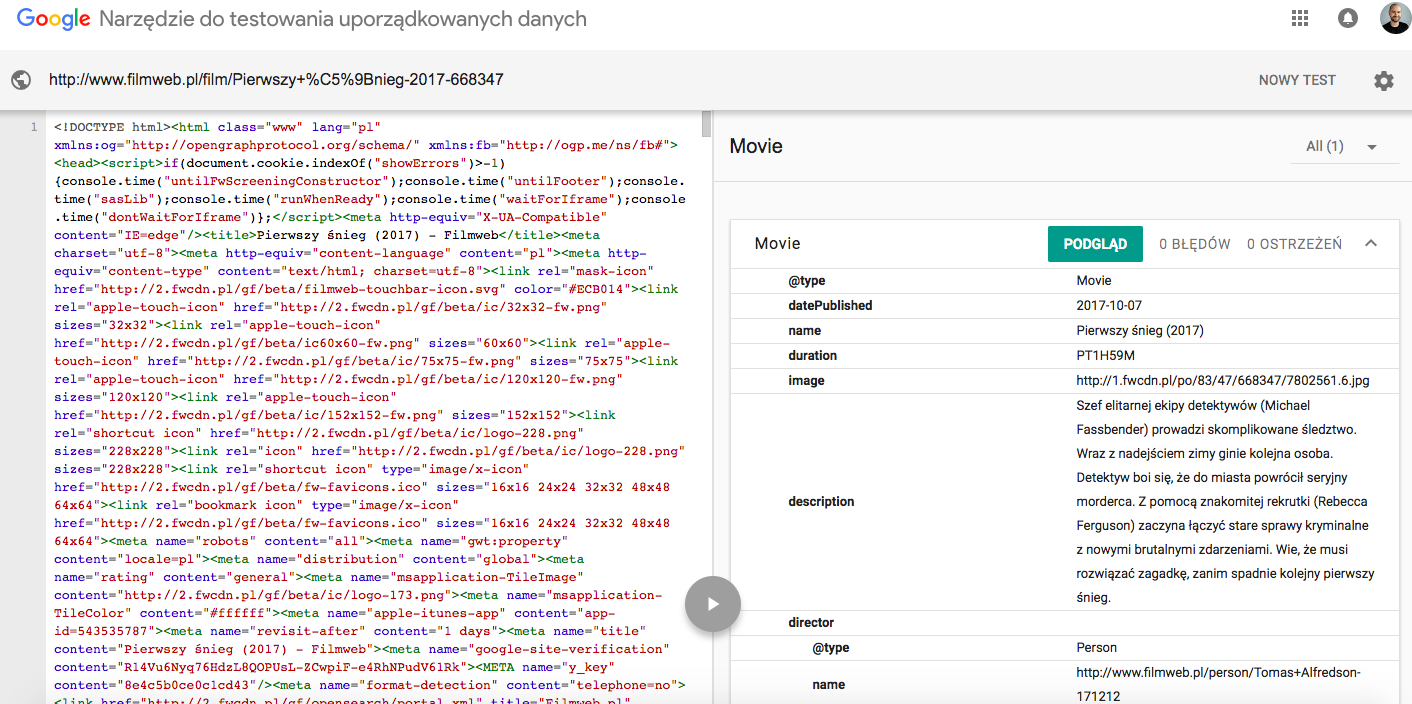This screenshot has height=704, width=1412.
Task: Click the duration value PT1H59M
Action: [1105, 356]
